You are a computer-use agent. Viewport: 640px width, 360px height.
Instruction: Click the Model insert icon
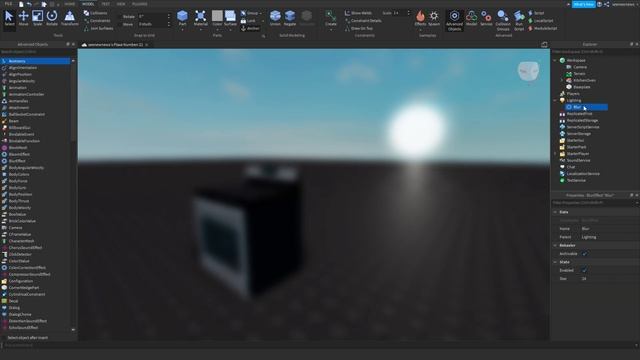point(471,18)
